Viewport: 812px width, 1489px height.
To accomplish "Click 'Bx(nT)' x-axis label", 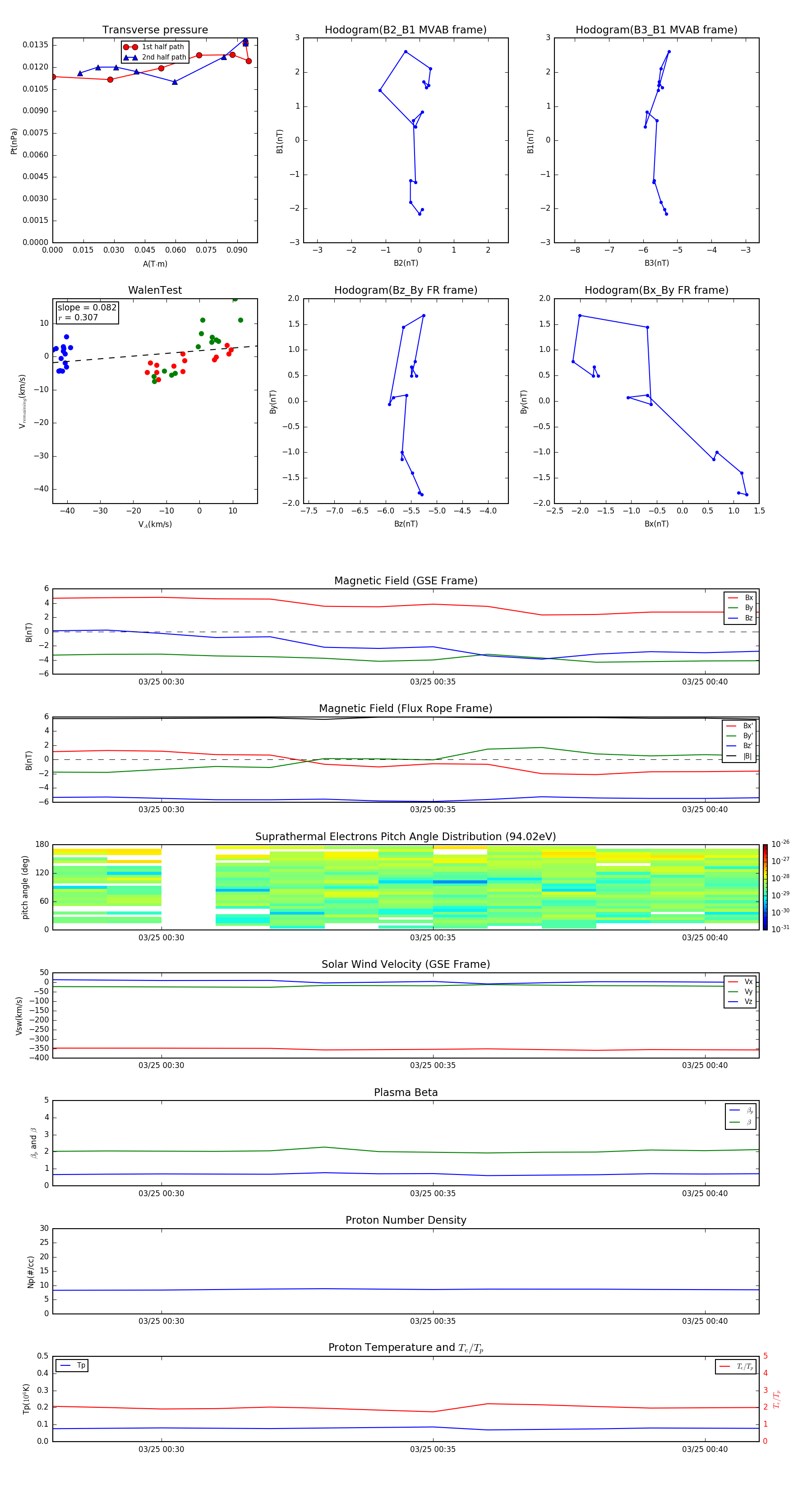I will pyautogui.click(x=656, y=524).
